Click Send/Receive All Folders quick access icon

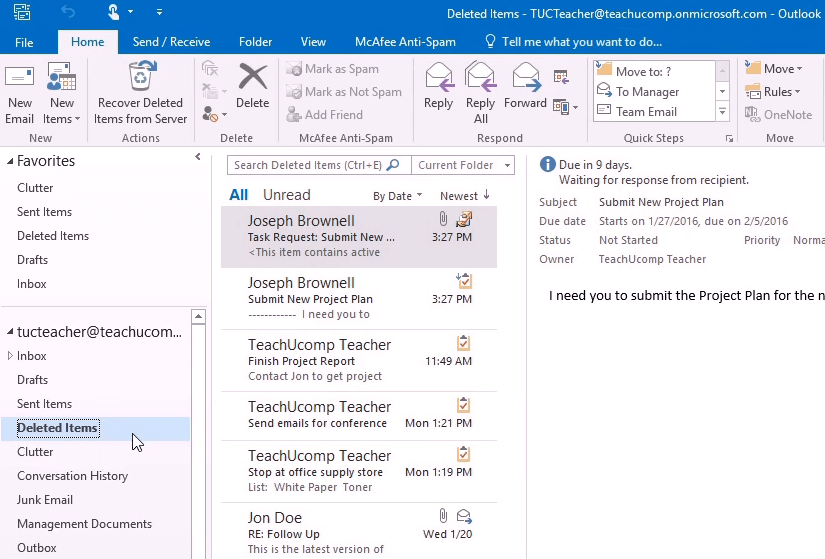point(22,12)
